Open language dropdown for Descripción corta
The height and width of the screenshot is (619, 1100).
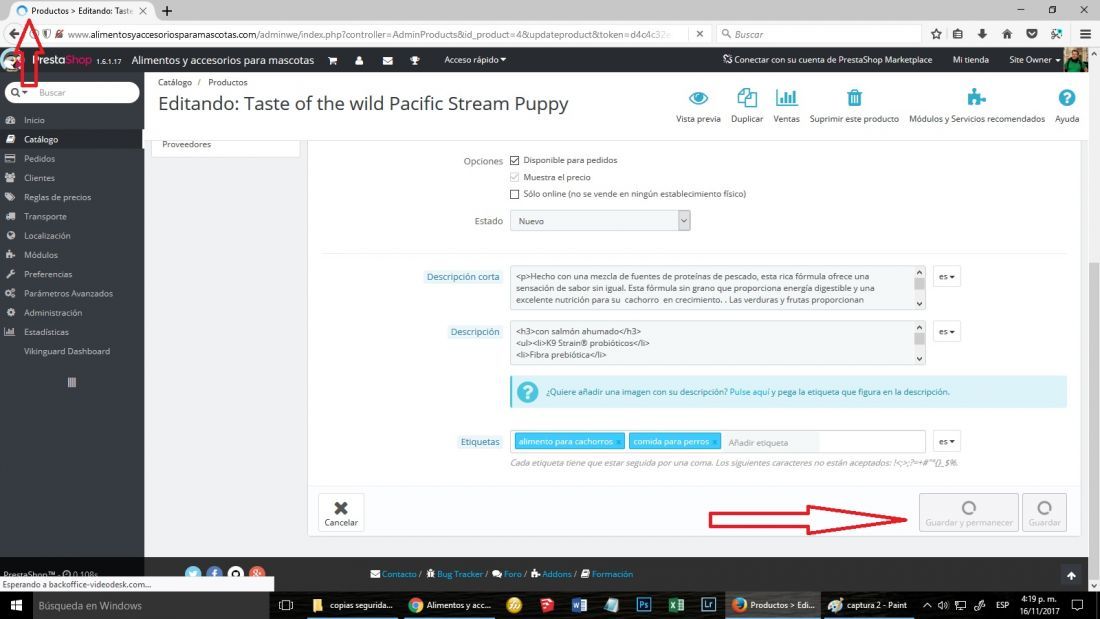point(946,277)
